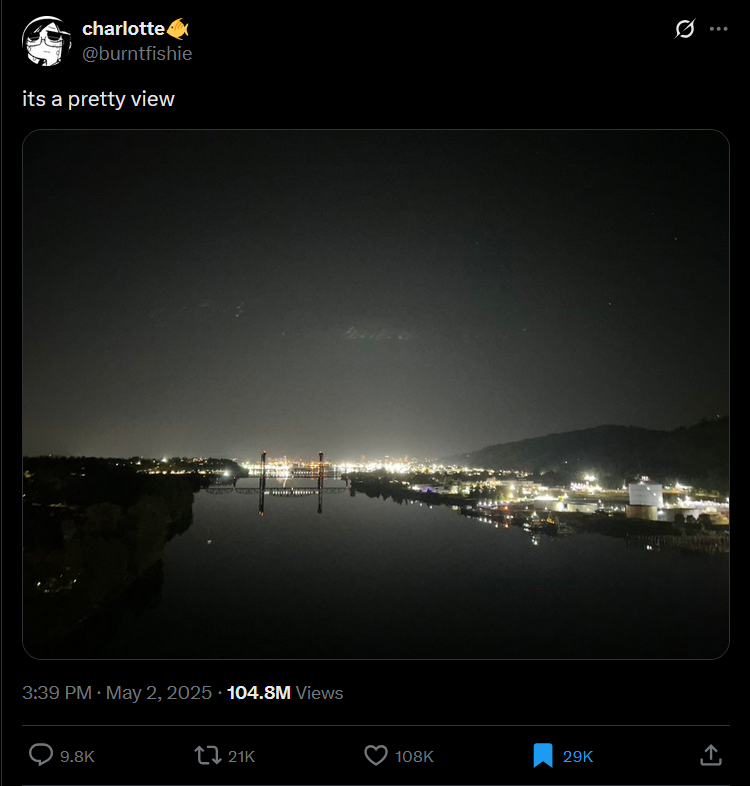Click the 108K likes count

[x=414, y=756]
